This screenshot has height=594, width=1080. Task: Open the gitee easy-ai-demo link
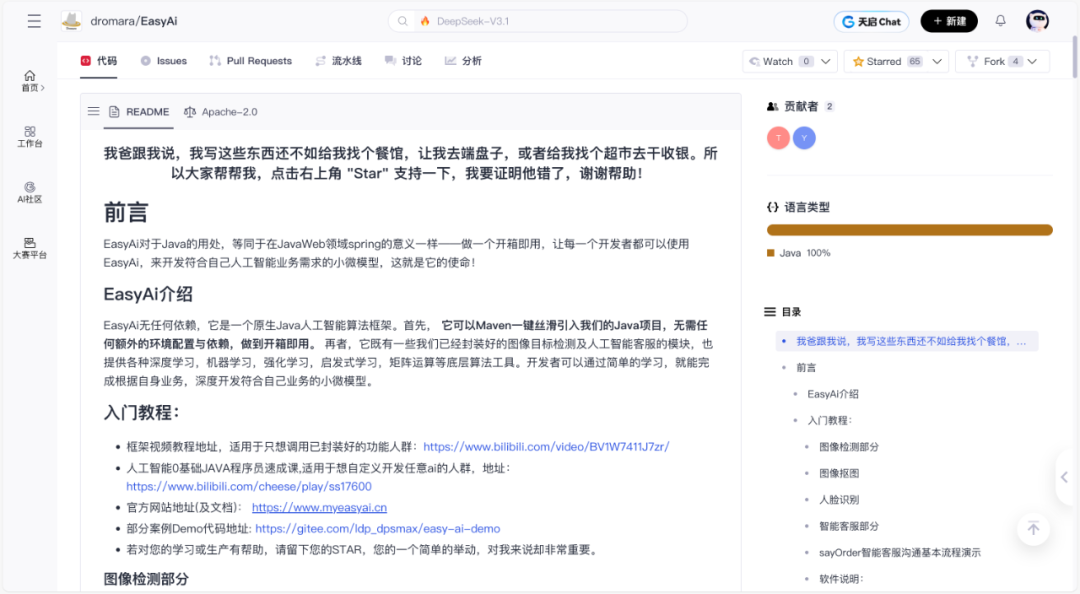click(x=377, y=529)
